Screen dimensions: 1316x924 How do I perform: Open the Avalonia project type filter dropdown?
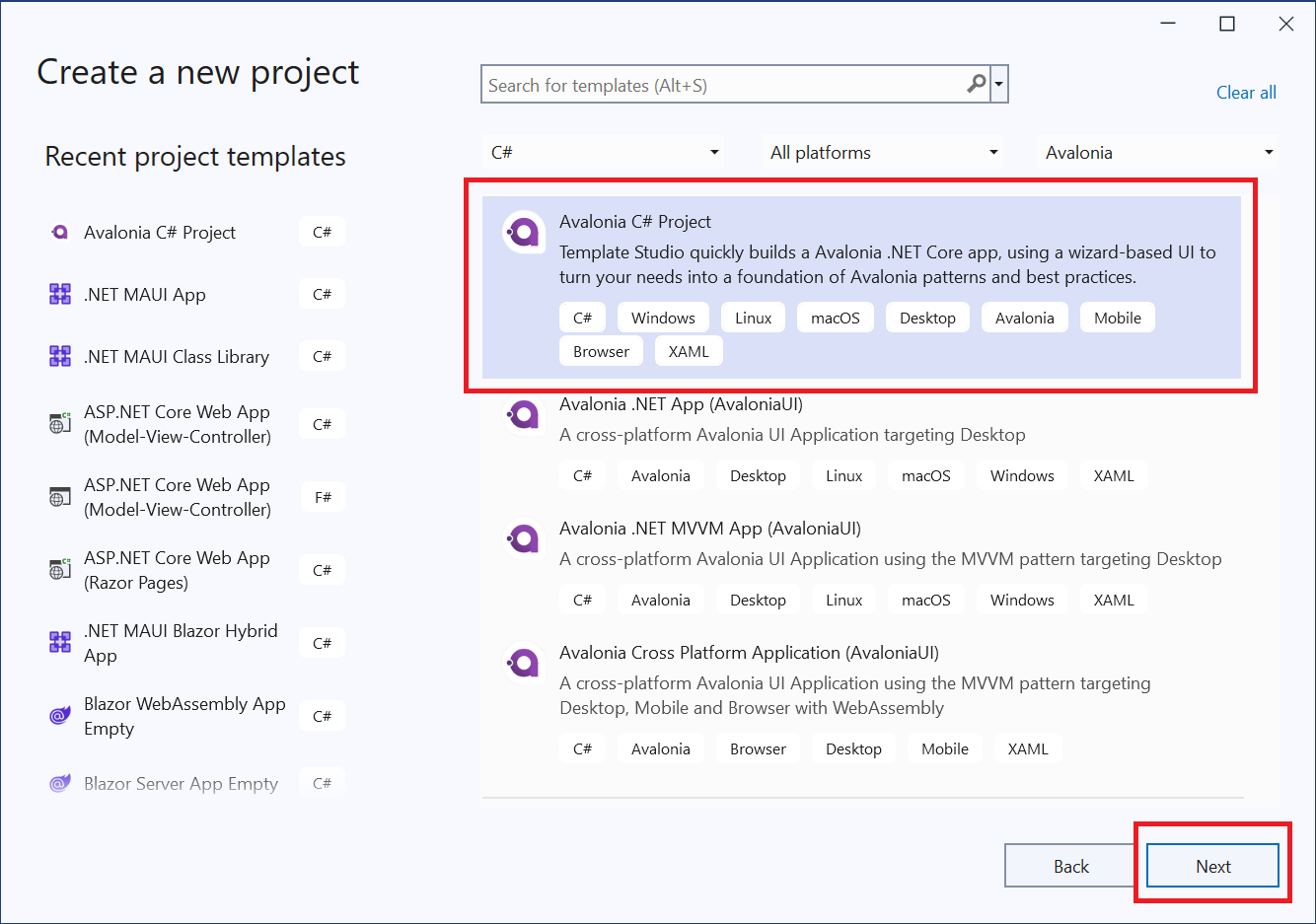[x=1159, y=152]
